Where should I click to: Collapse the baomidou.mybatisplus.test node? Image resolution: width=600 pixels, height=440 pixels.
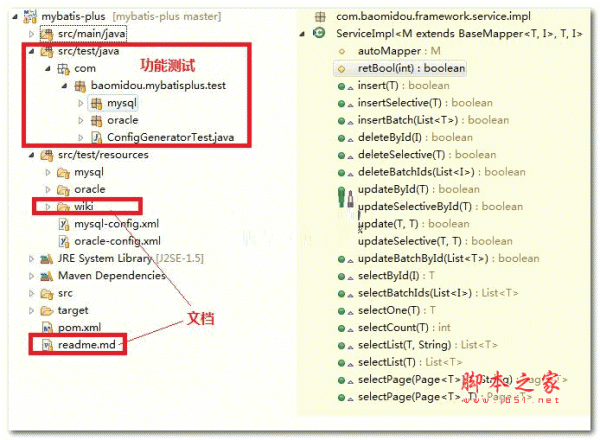(64, 86)
